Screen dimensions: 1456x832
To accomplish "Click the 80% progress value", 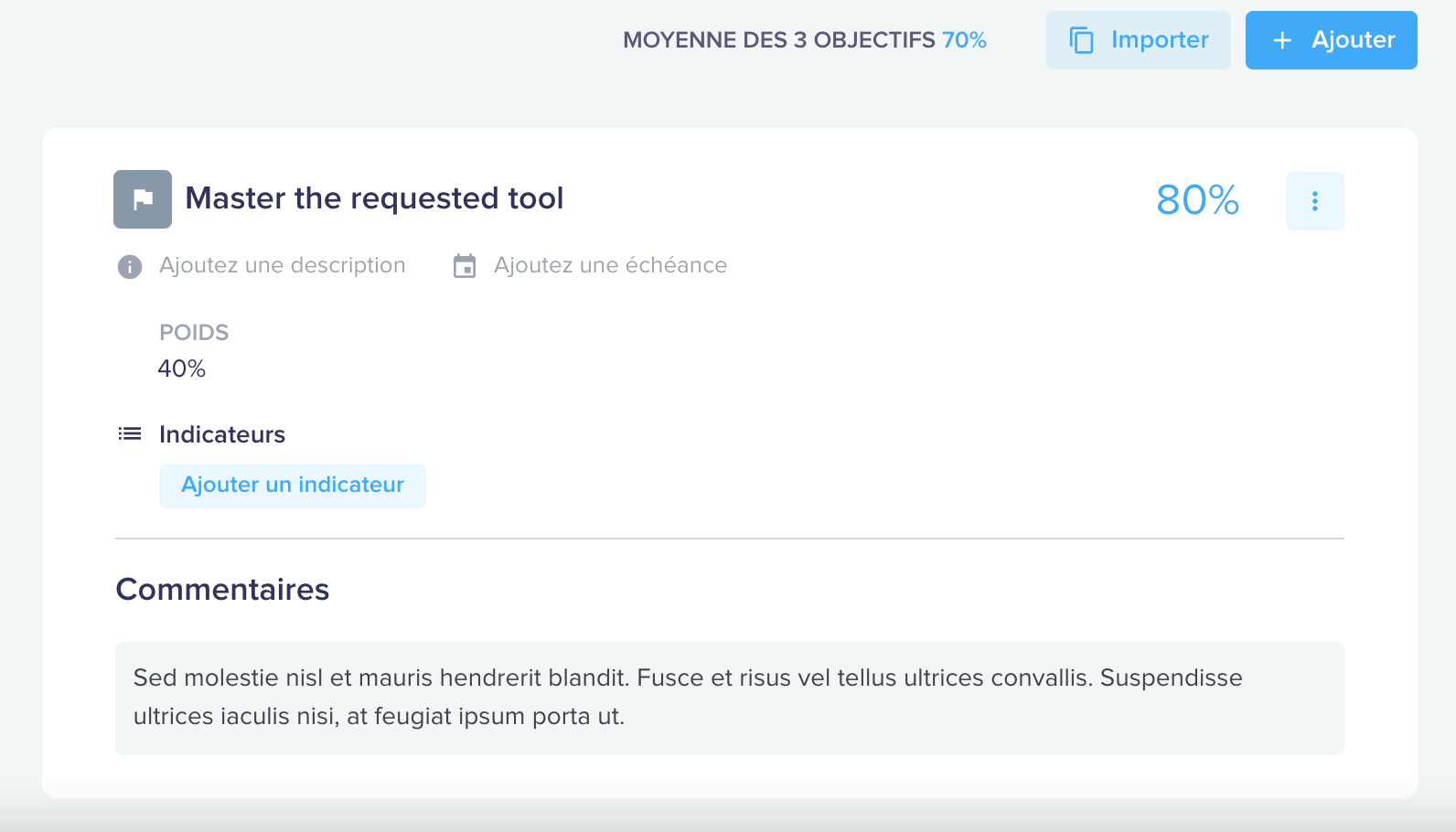I will pos(1197,200).
